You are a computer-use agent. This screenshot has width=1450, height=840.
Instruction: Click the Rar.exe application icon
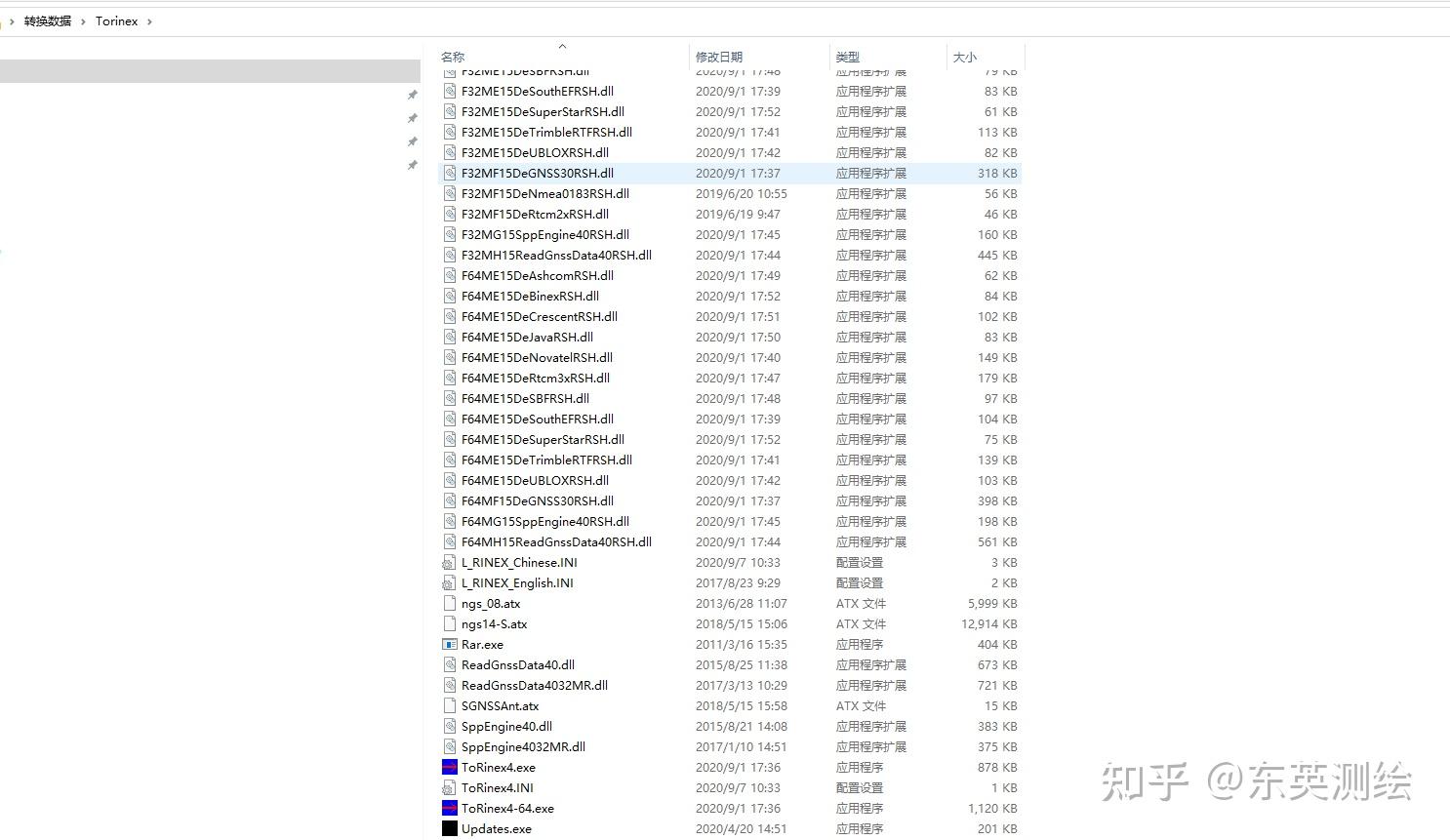click(x=450, y=644)
